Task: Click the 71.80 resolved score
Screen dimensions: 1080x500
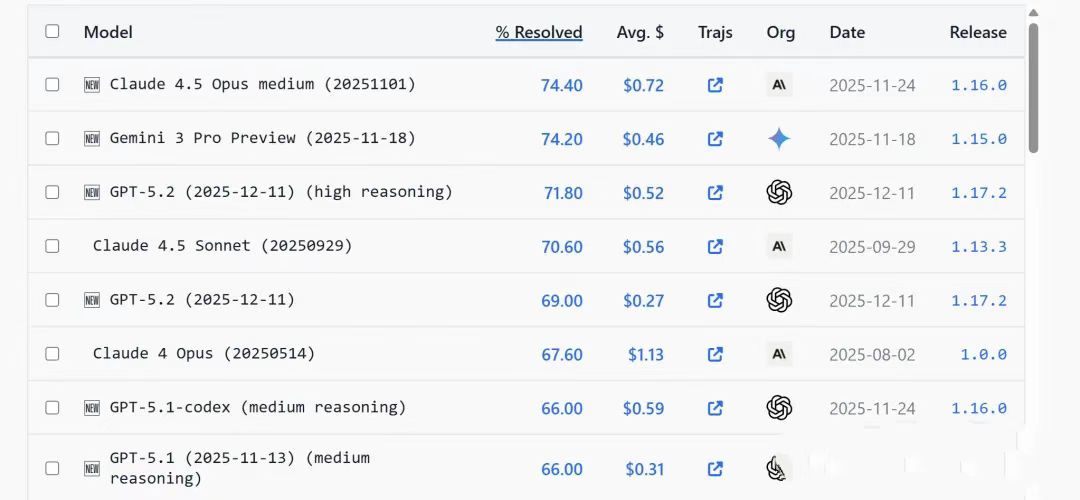Action: tap(563, 193)
